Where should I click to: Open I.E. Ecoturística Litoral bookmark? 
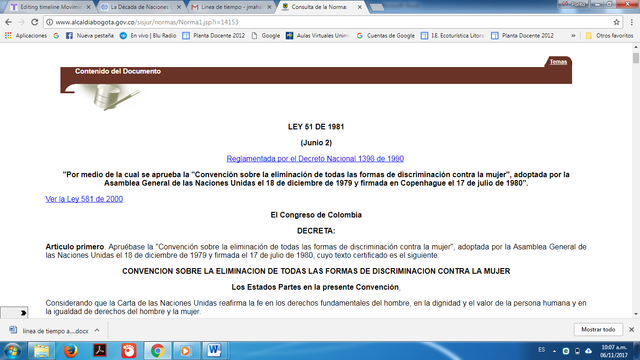[452, 36]
